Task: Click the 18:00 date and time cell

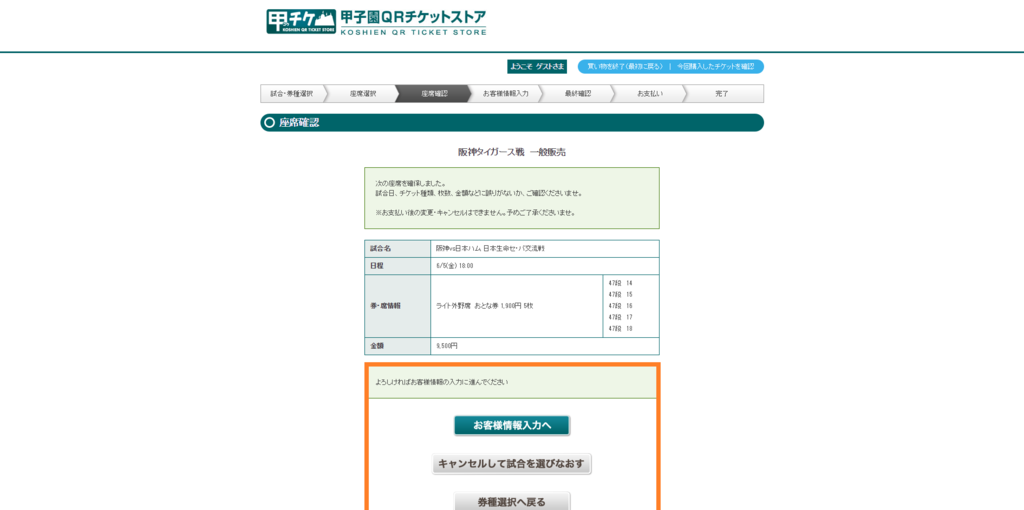Action: pos(545,266)
